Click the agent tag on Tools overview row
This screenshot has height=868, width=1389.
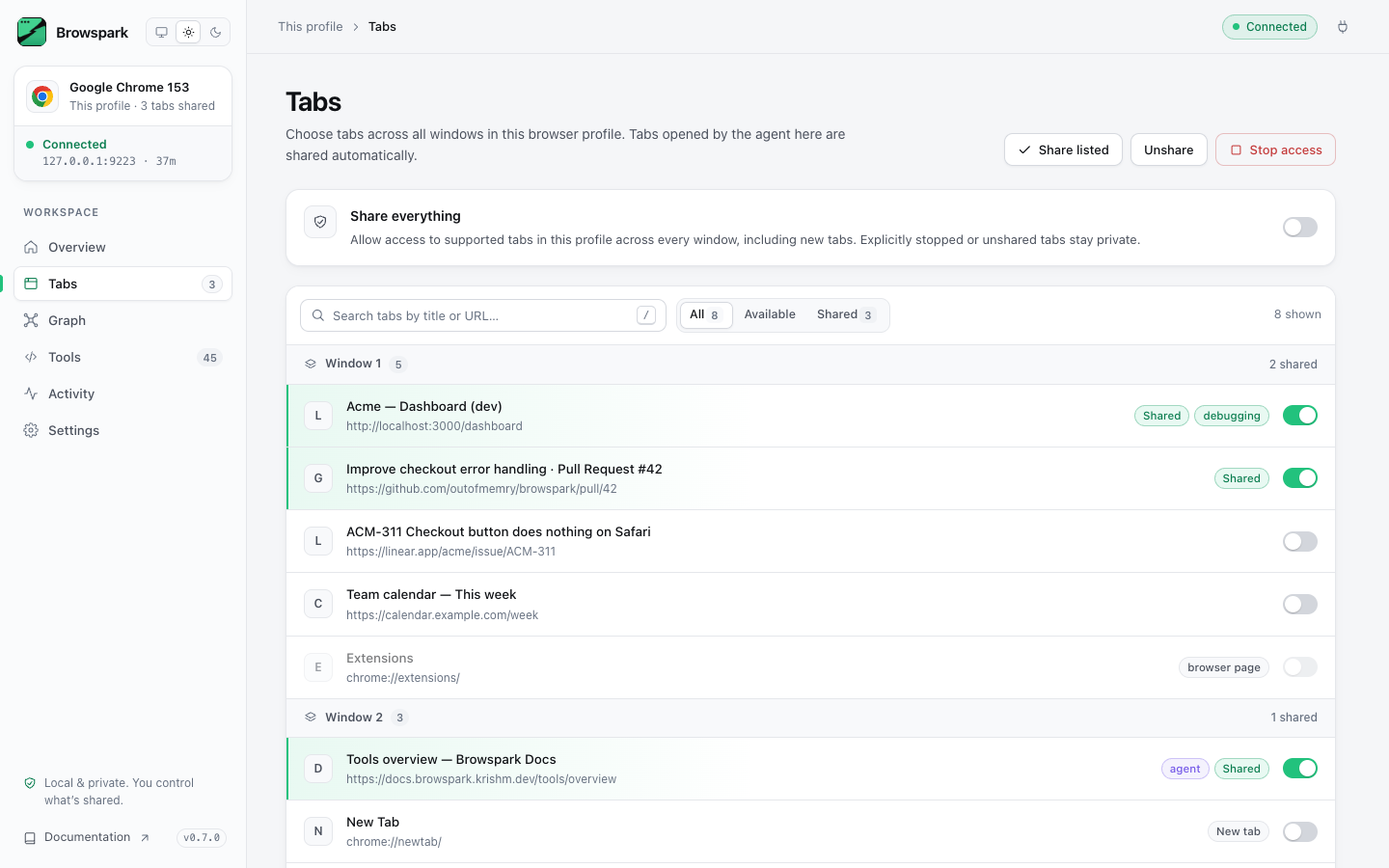pos(1185,769)
